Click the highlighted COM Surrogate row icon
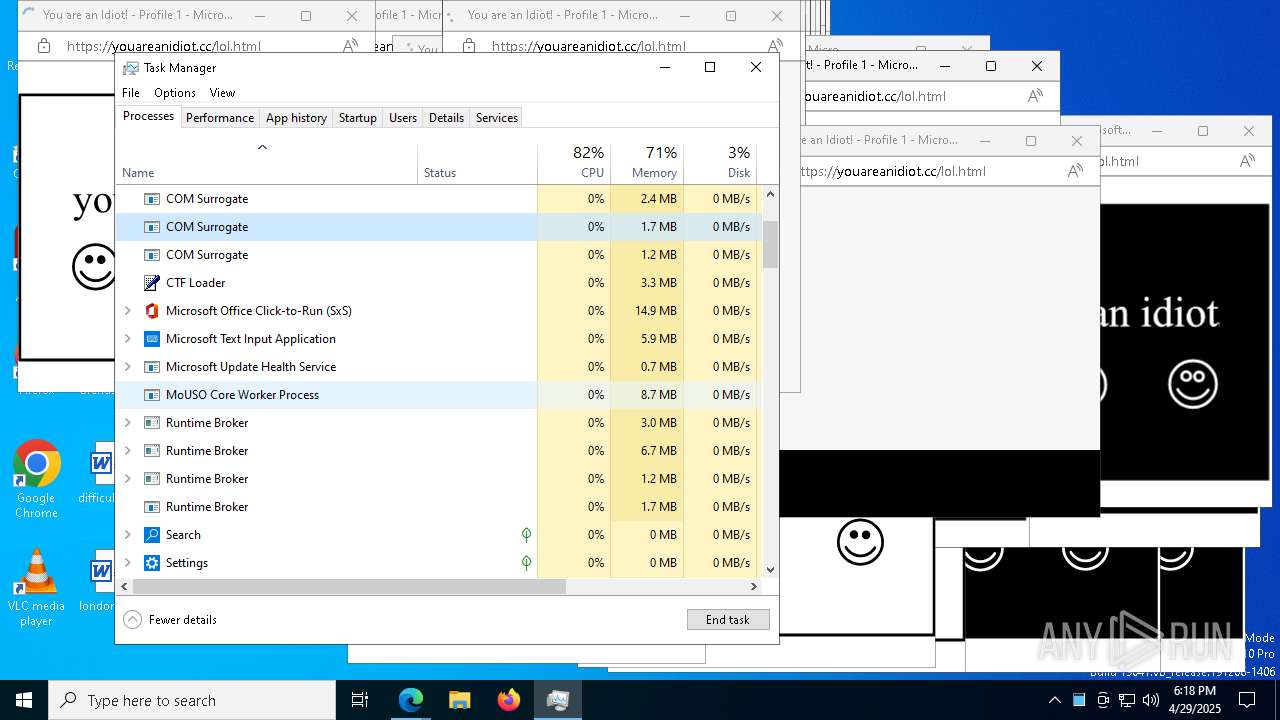Viewport: 1280px width, 720px height. (x=152, y=227)
